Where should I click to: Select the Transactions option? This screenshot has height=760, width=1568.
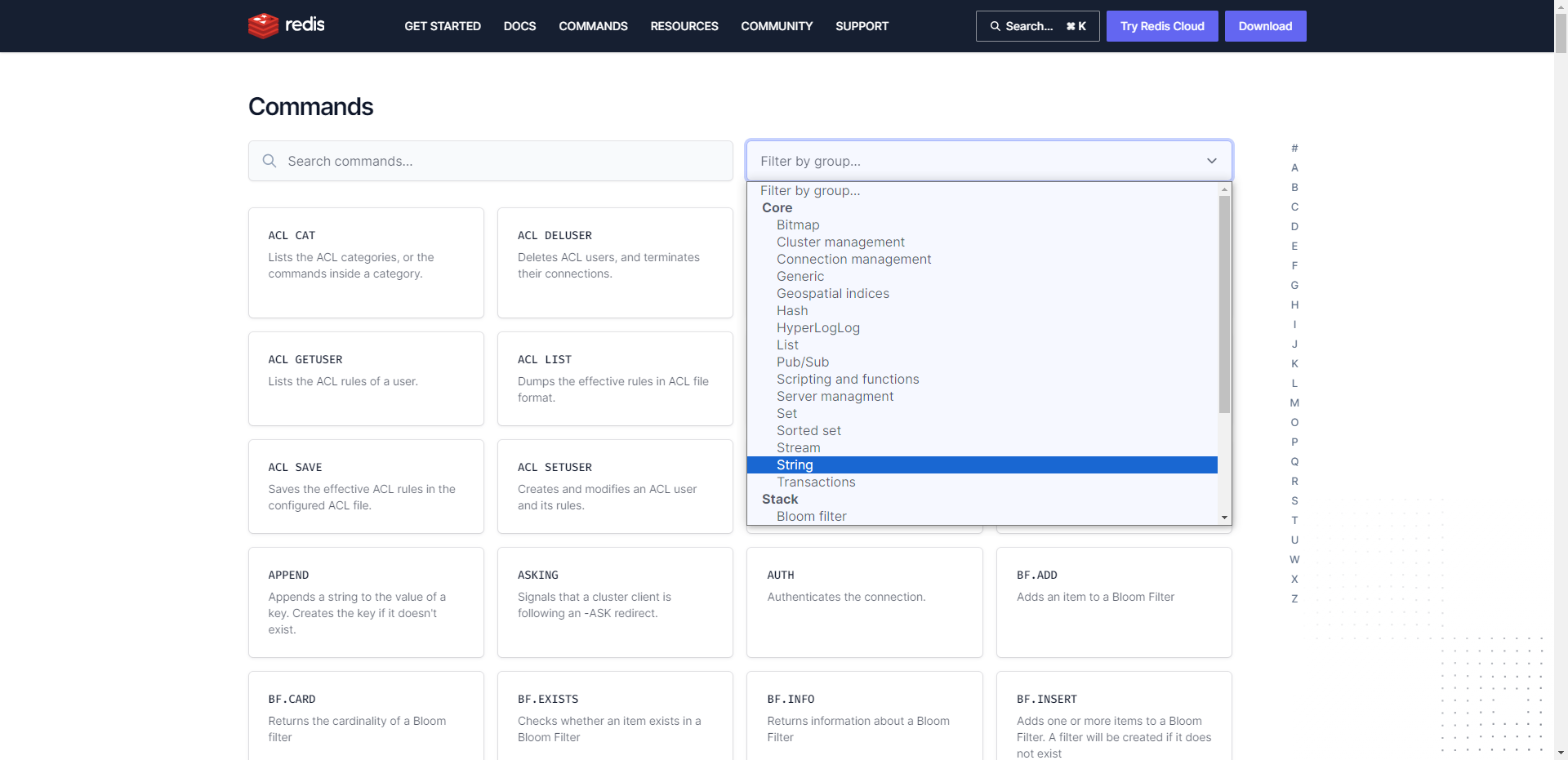982,482
